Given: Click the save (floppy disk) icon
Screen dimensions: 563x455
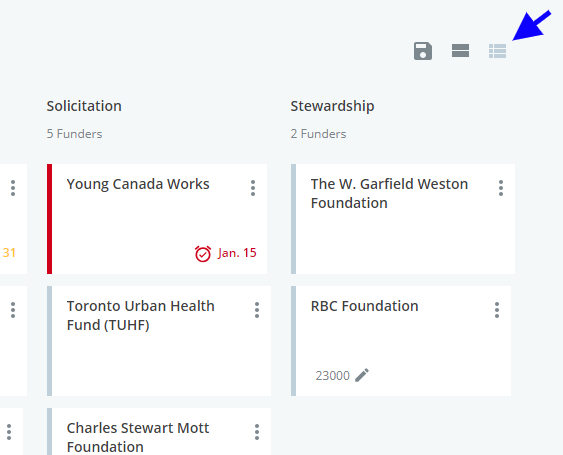Looking at the screenshot, I should click(423, 51).
